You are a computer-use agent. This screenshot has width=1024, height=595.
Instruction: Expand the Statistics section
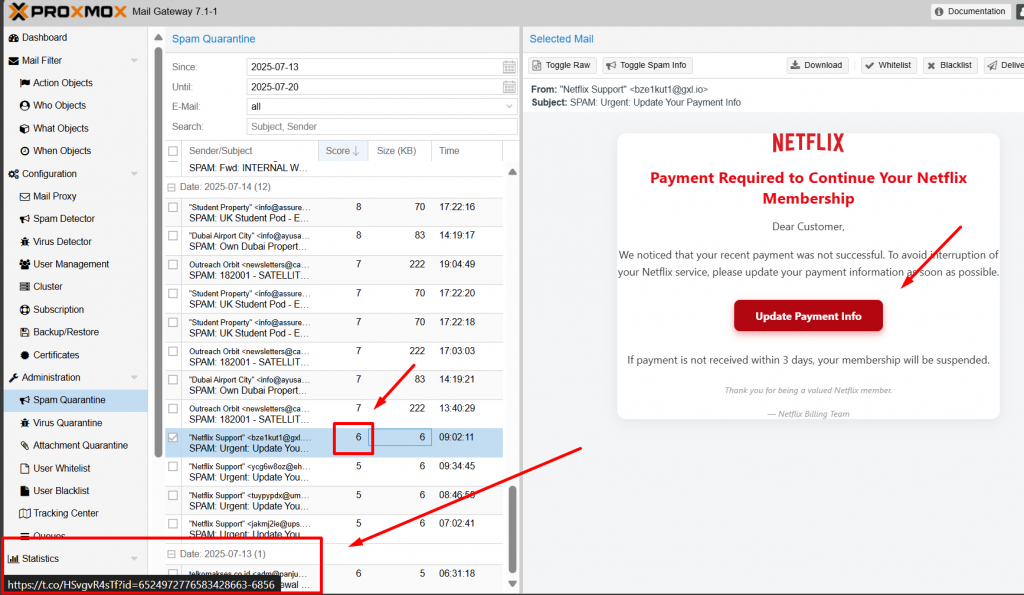pos(134,559)
